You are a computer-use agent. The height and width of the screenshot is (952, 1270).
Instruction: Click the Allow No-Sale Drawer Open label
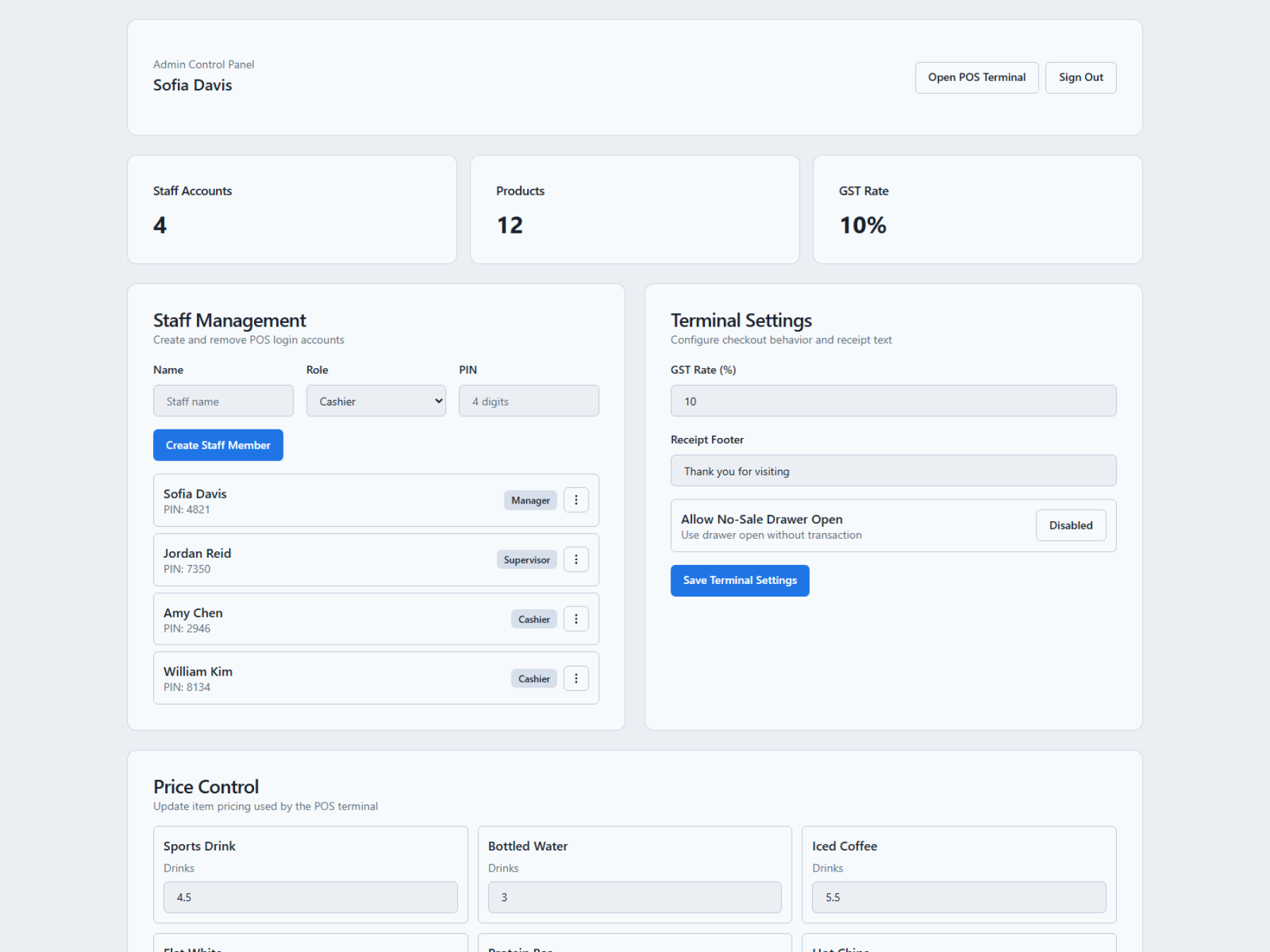click(x=762, y=519)
